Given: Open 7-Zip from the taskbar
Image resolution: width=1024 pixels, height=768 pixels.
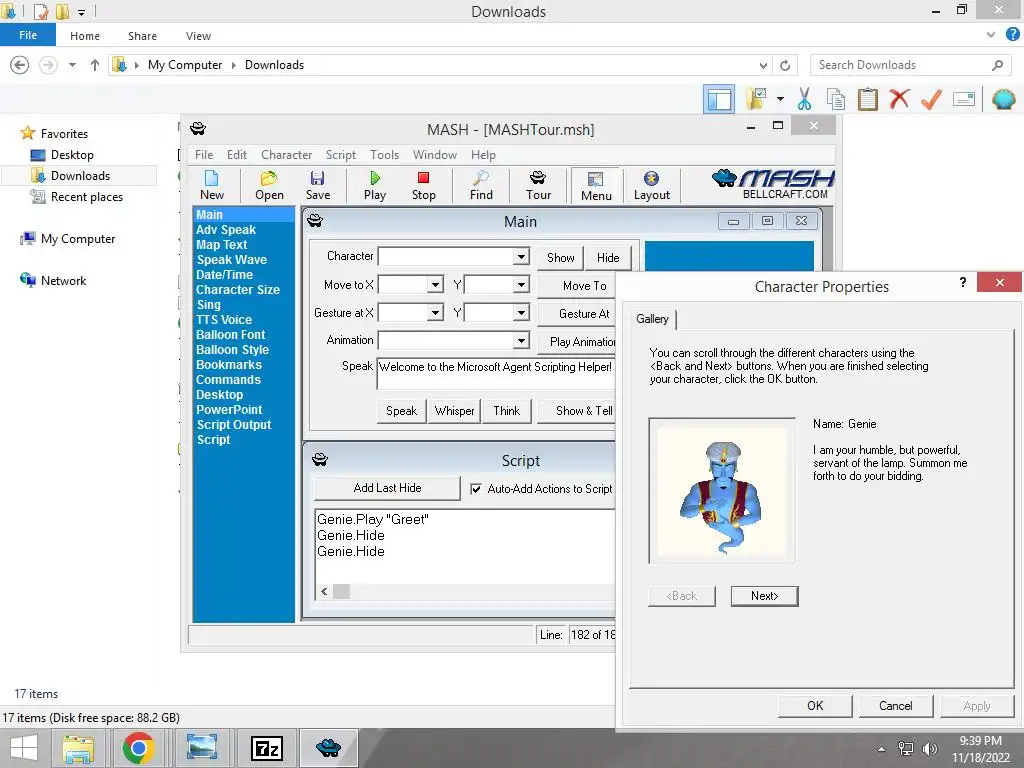Looking at the screenshot, I should pos(266,748).
